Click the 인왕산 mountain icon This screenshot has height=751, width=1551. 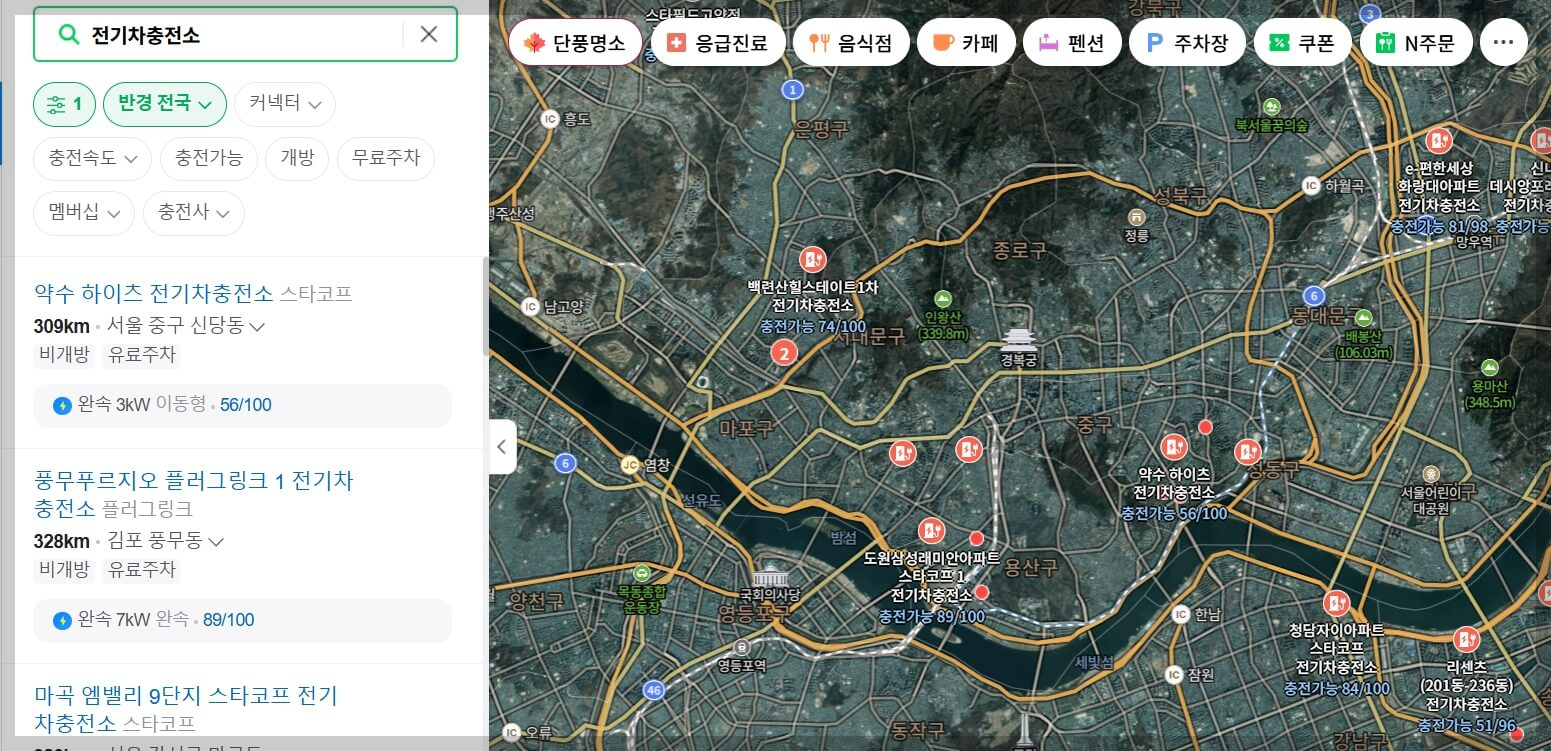(942, 298)
